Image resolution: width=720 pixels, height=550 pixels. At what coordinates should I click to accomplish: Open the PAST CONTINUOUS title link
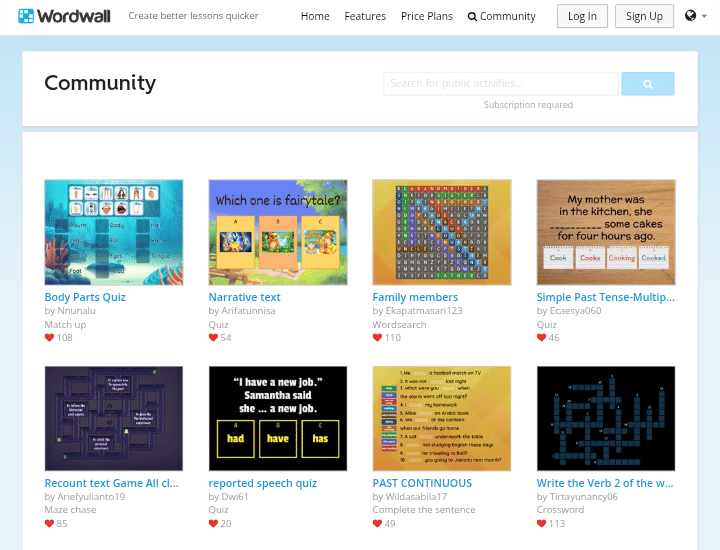(422, 483)
